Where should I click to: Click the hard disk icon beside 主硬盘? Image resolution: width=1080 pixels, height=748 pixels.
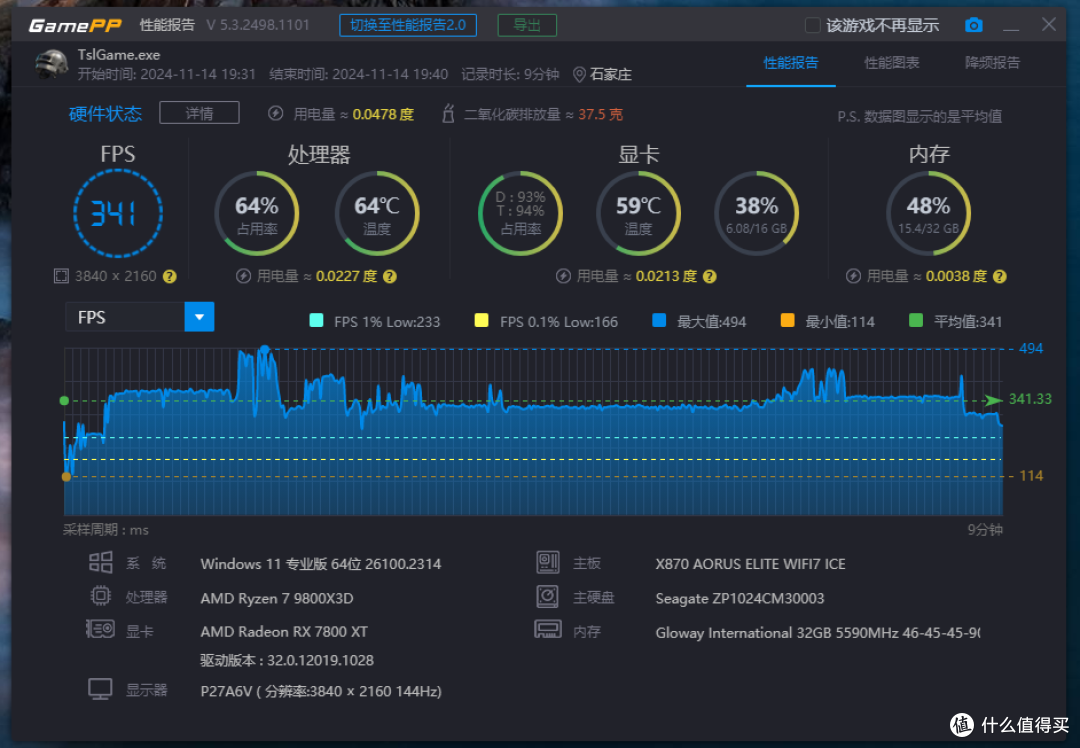point(548,596)
